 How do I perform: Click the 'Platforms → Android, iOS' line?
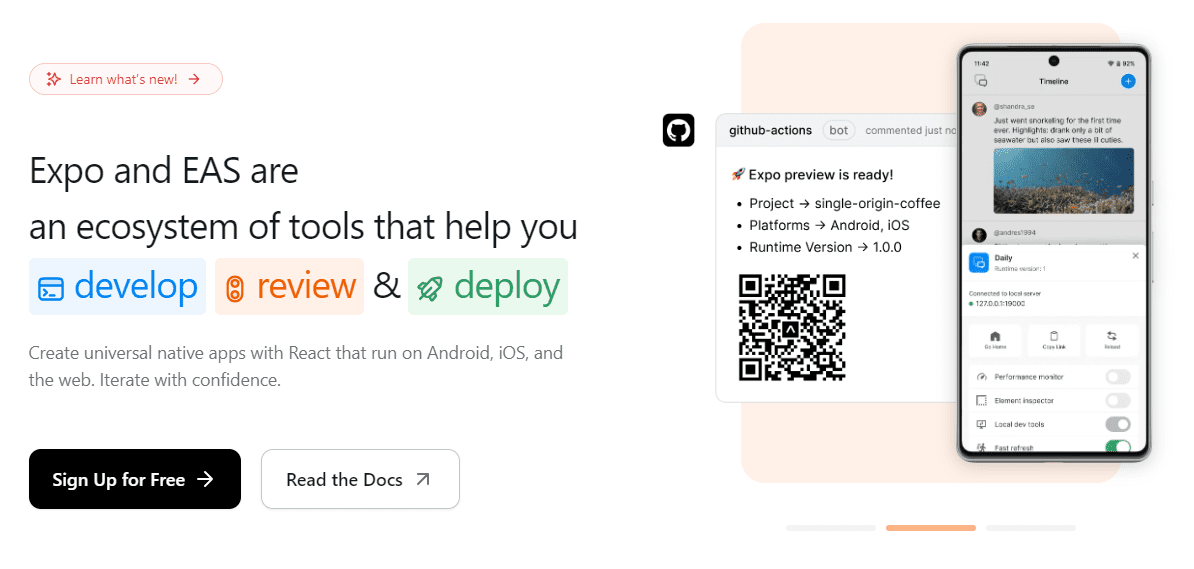829,225
